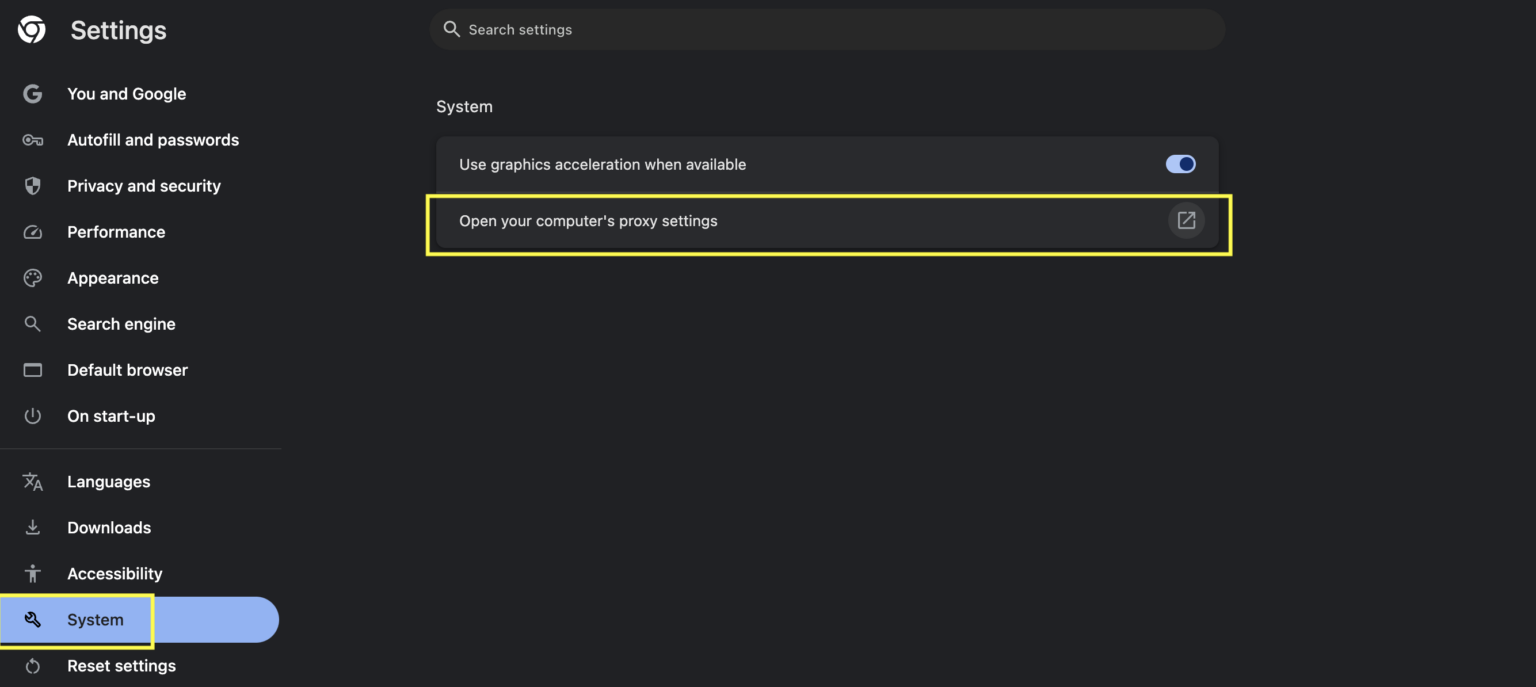1536x687 pixels.
Task: Open your computer's proxy settings
Action: coord(588,220)
